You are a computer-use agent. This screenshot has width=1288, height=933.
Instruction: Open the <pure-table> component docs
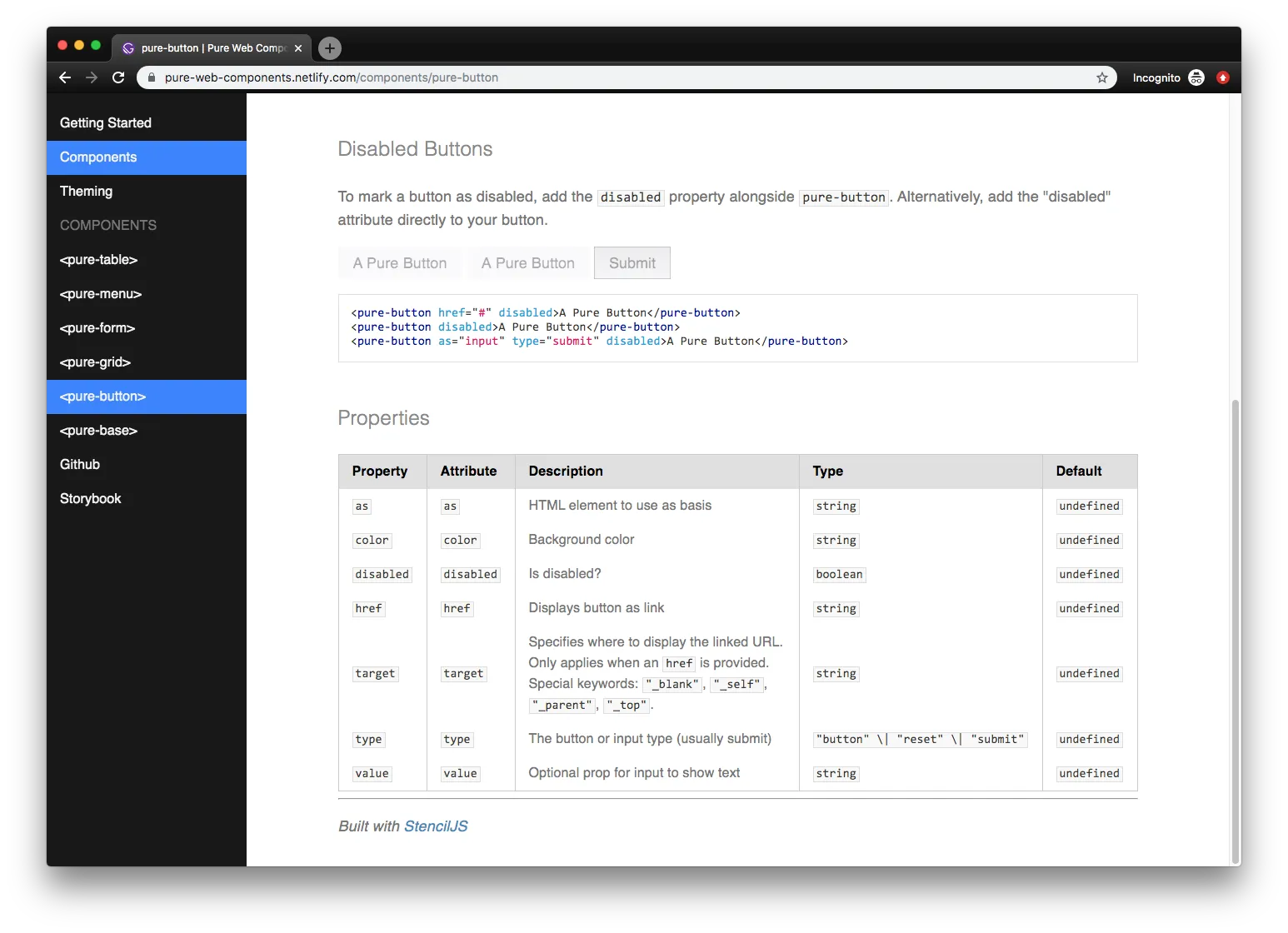(98, 259)
